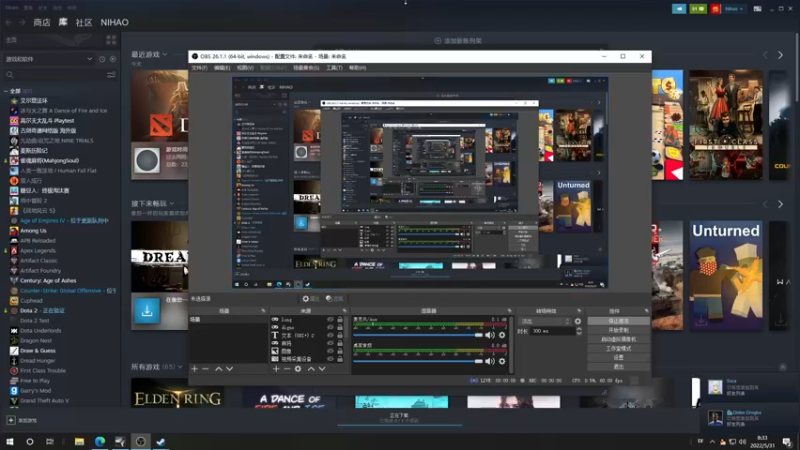Click 添加新游戏架 add shelf link
This screenshot has height=450, width=800.
[458, 41]
